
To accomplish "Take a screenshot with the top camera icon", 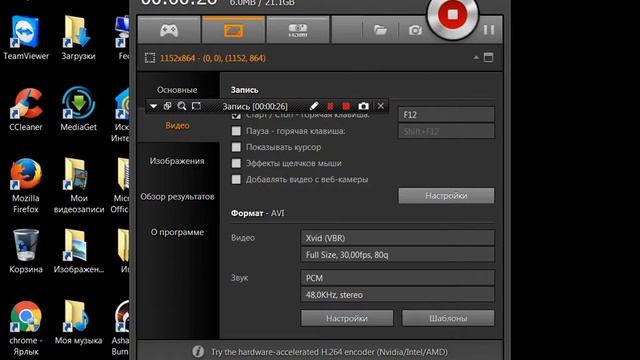I will pyautogui.click(x=415, y=30).
